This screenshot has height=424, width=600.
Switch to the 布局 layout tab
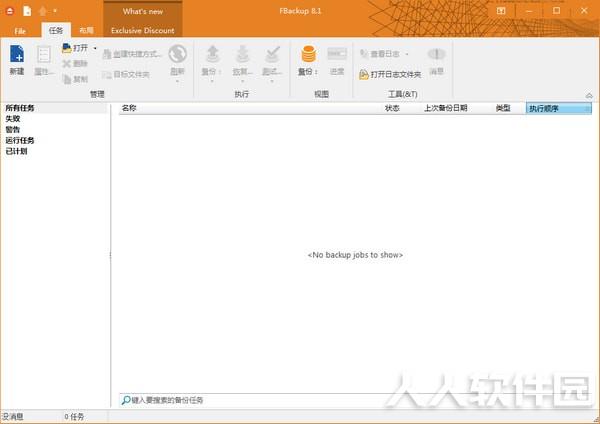[86, 30]
